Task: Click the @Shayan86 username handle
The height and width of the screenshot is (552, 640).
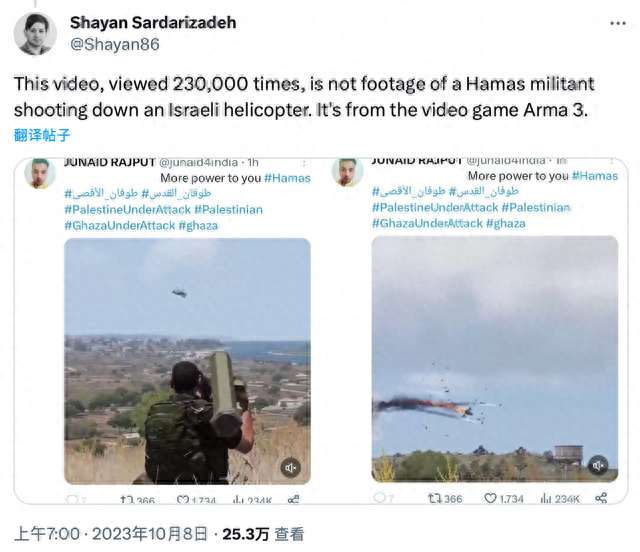Action: click(115, 44)
